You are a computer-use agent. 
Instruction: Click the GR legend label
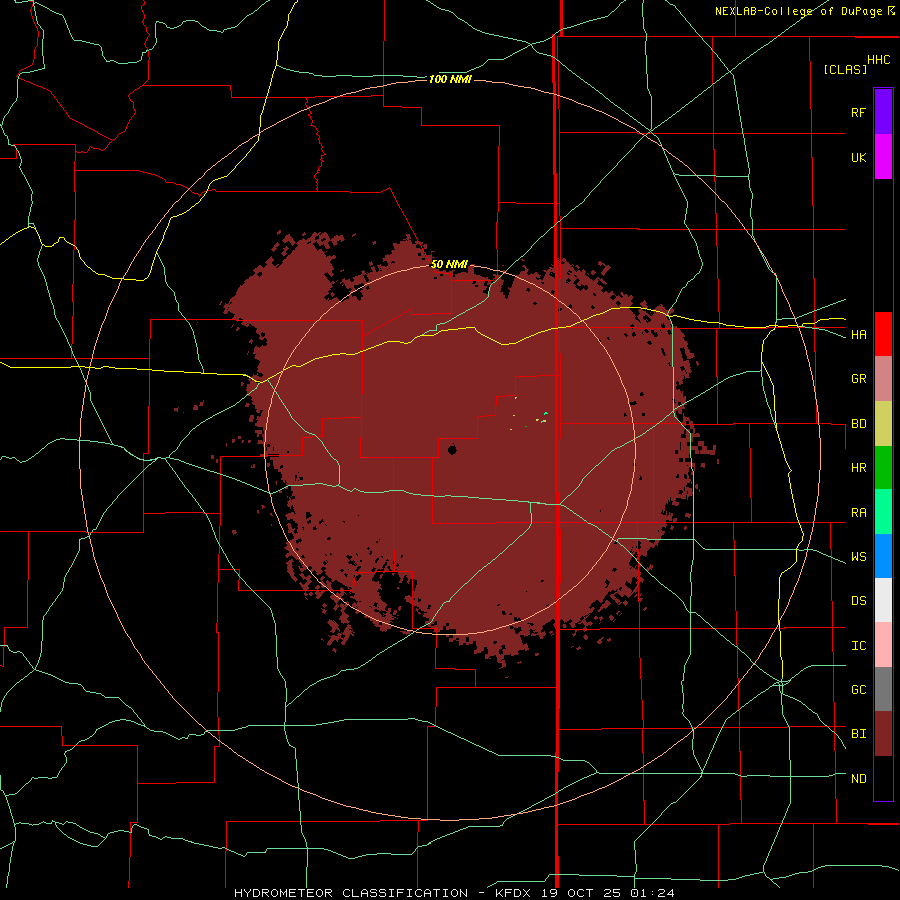858,379
